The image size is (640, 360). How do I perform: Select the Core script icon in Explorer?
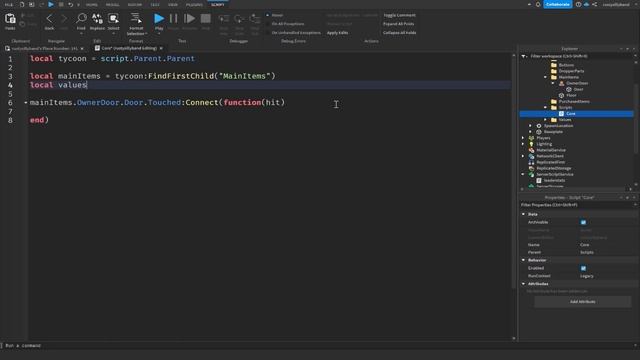click(561, 113)
